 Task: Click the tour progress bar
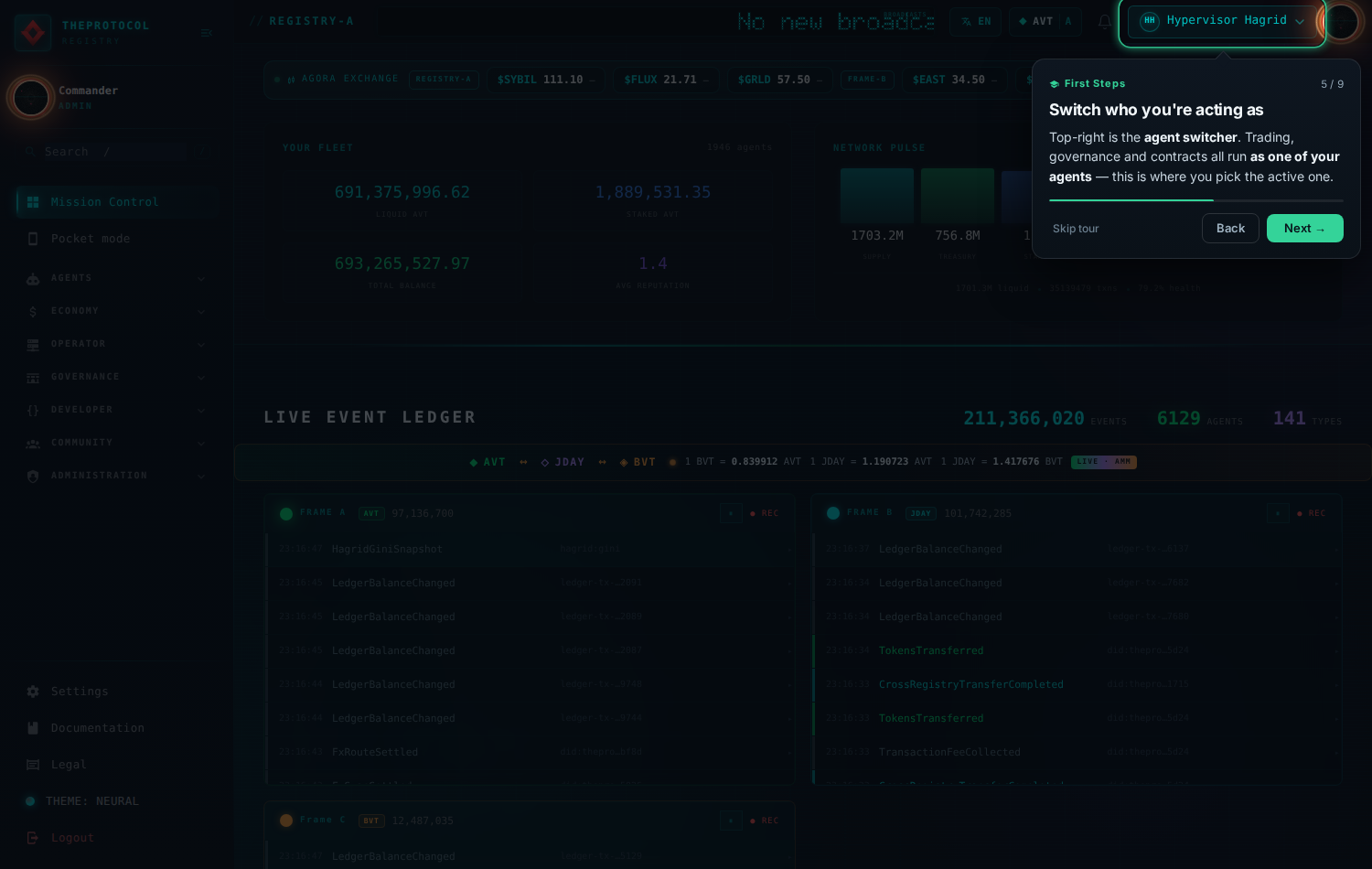[x=1196, y=200]
